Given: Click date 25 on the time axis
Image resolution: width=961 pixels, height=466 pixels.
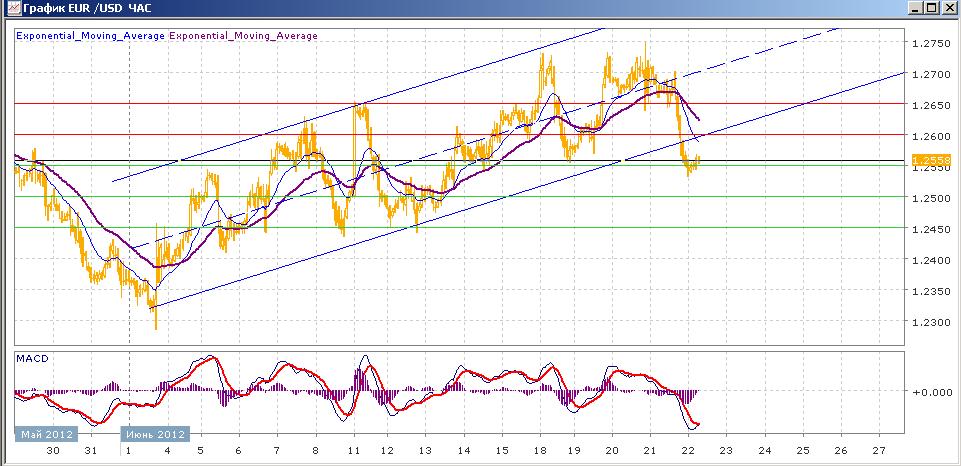Looking at the screenshot, I should [x=802, y=451].
